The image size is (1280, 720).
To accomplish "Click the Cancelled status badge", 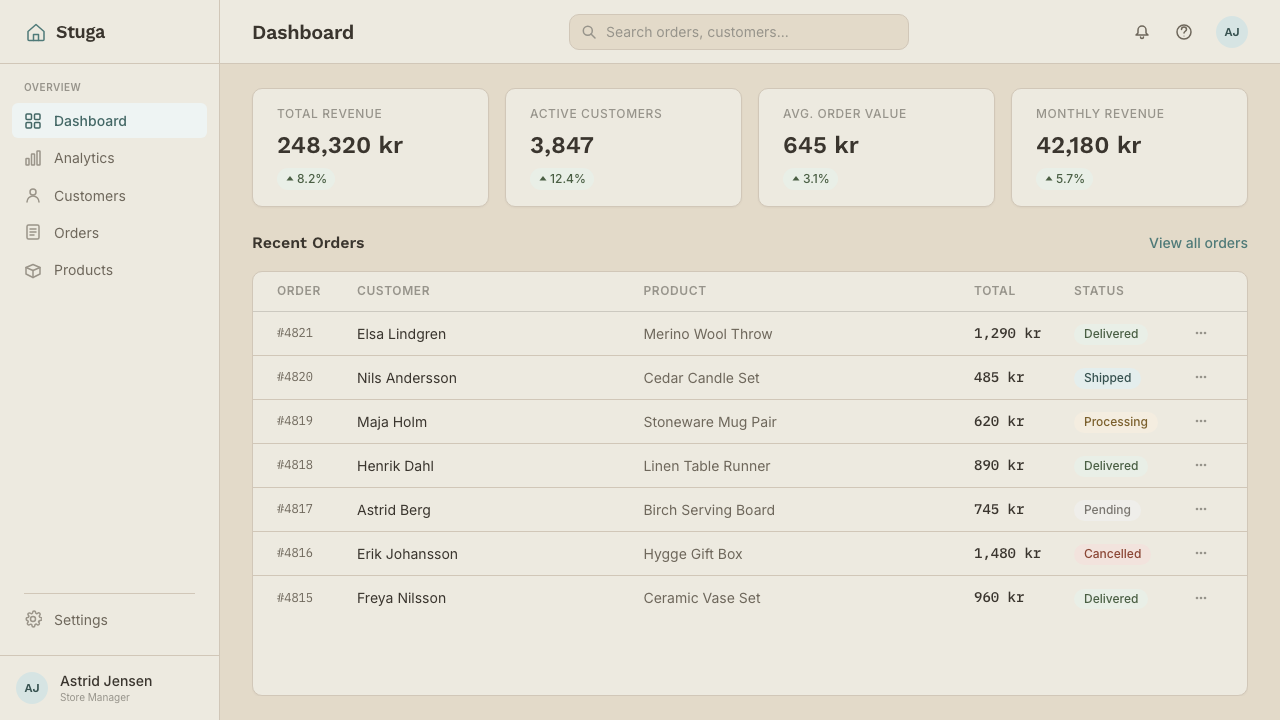I will point(1112,554).
